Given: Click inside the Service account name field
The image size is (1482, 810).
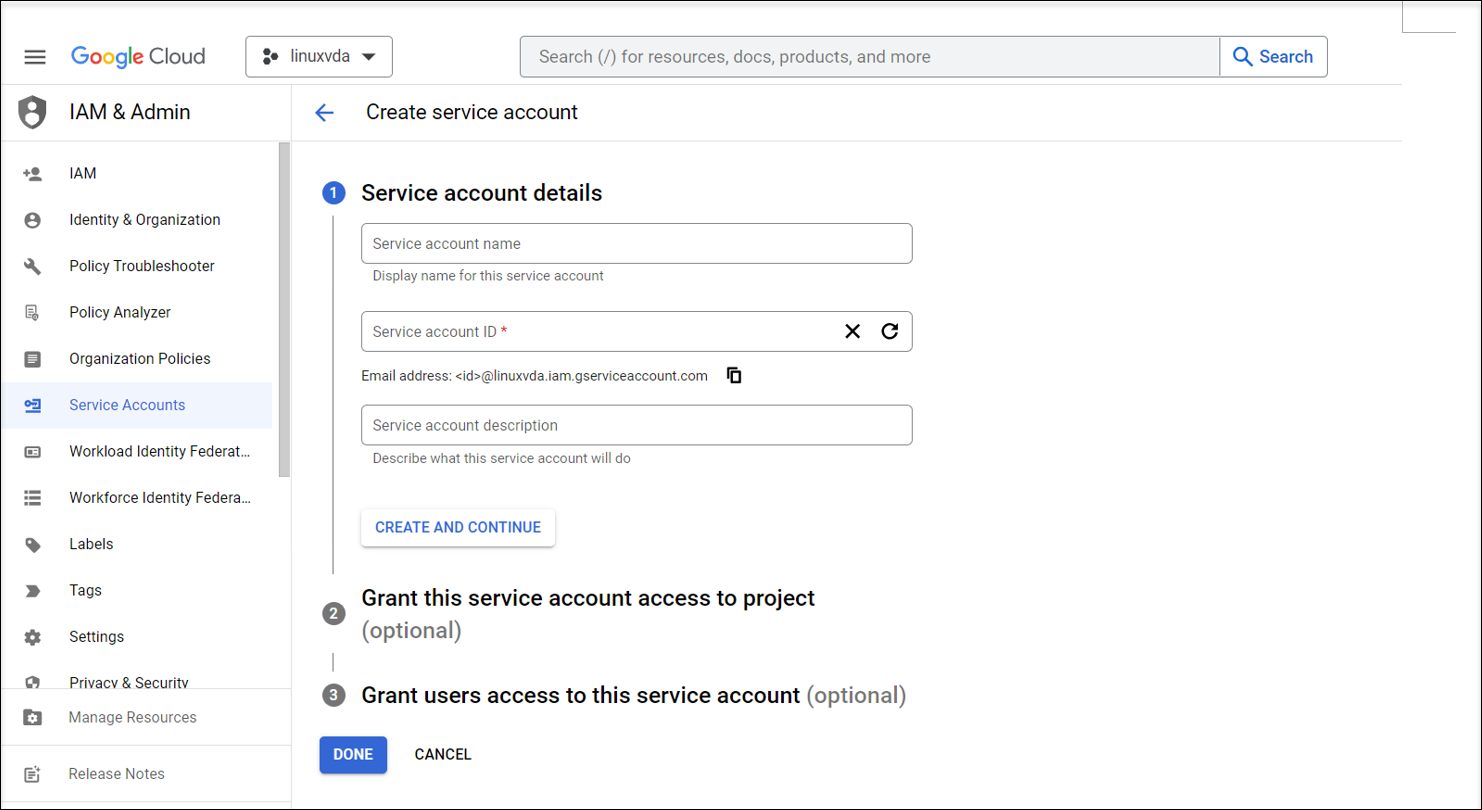Looking at the screenshot, I should tap(636, 243).
